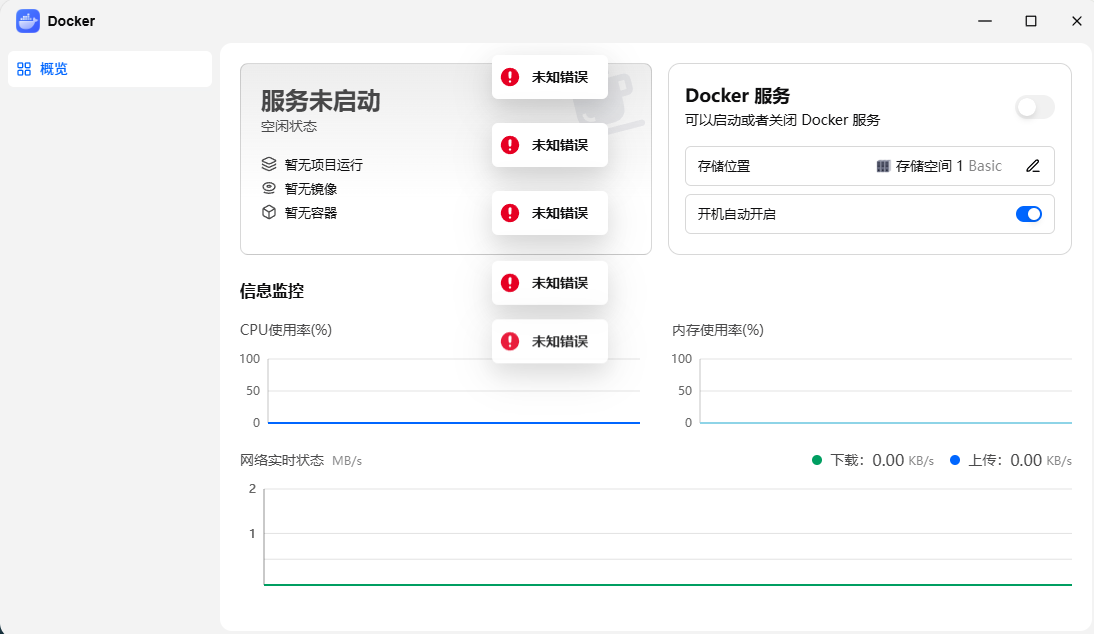The width and height of the screenshot is (1094, 634).
Task: Click the 内存使用率(%) chart title
Action: pos(718,330)
